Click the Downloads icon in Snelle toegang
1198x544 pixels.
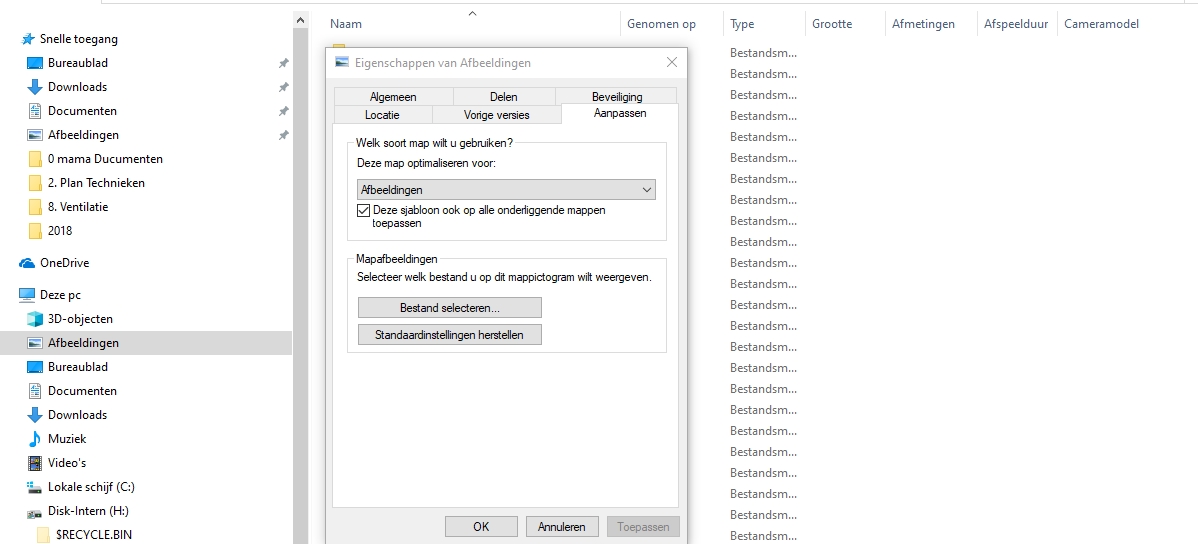(35, 87)
